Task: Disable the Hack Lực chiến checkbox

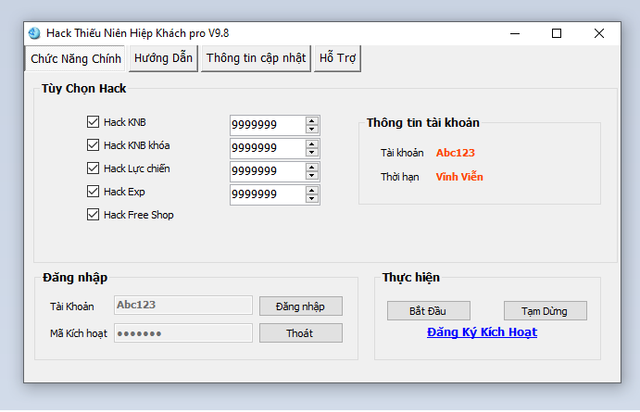Action: [93, 168]
